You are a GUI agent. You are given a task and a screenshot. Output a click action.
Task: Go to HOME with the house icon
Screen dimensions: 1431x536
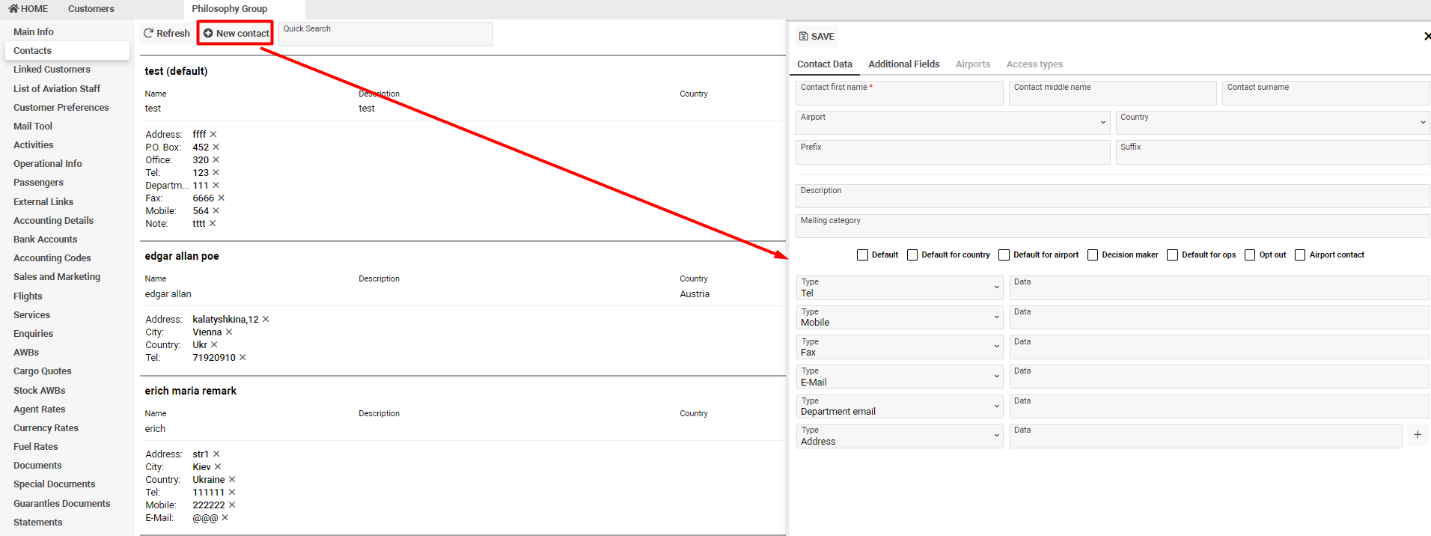pos(28,9)
